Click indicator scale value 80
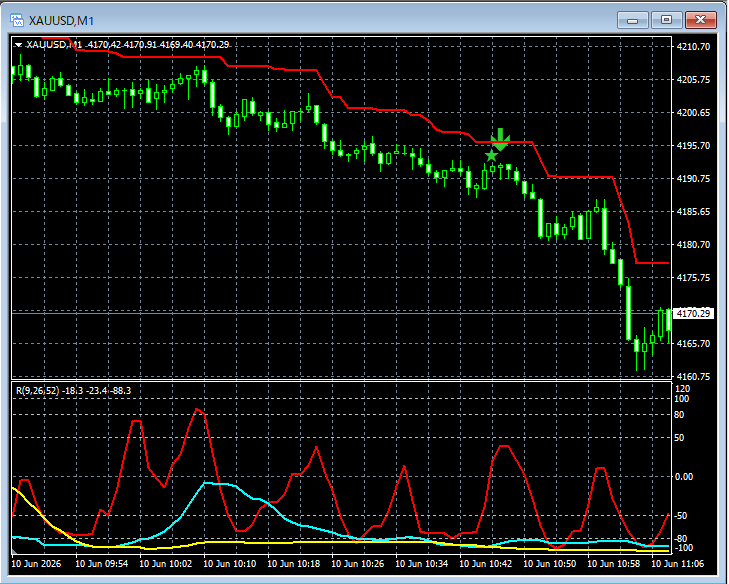This screenshot has width=729, height=584. (679, 415)
